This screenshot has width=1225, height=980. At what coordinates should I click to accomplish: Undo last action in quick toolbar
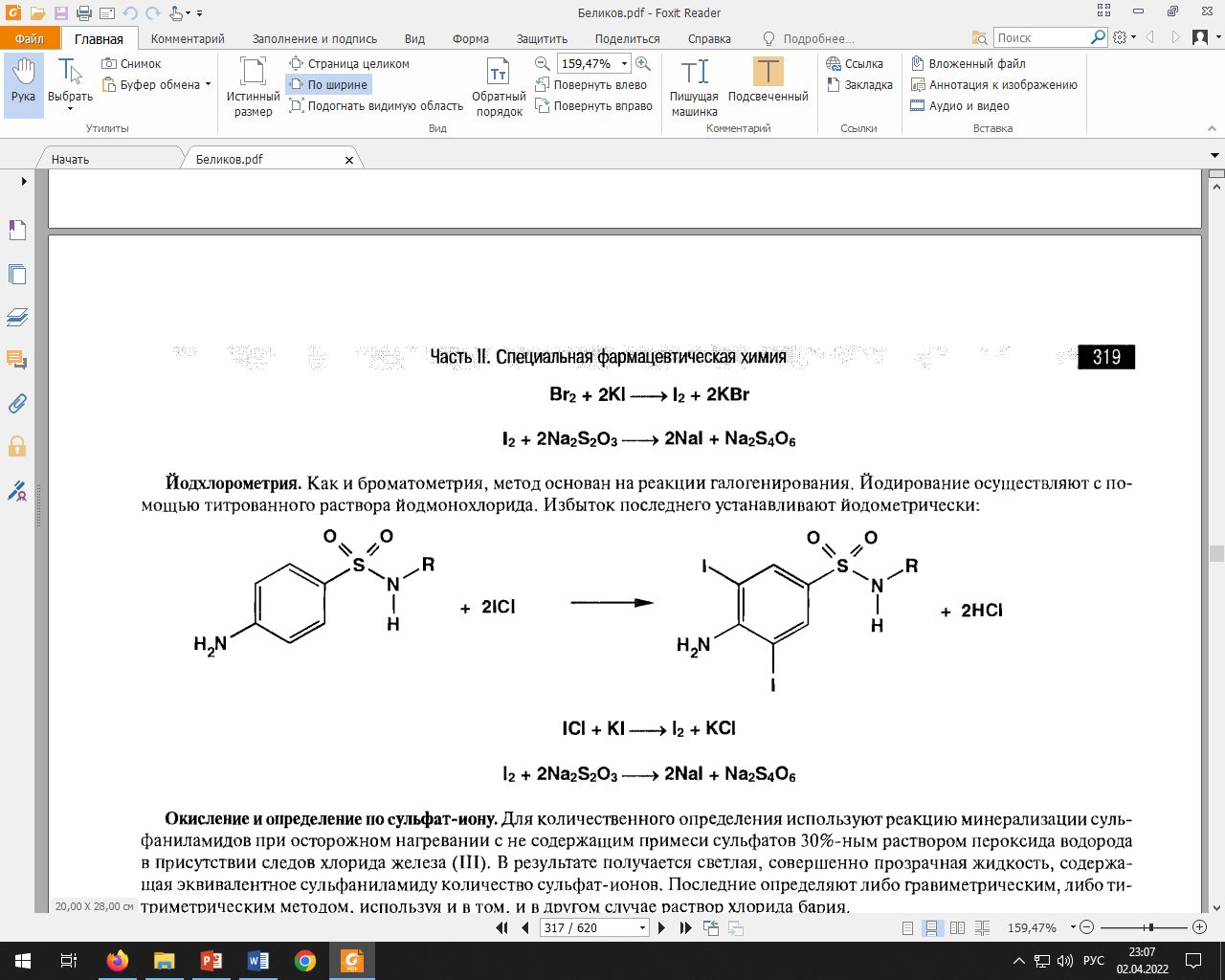click(x=130, y=13)
